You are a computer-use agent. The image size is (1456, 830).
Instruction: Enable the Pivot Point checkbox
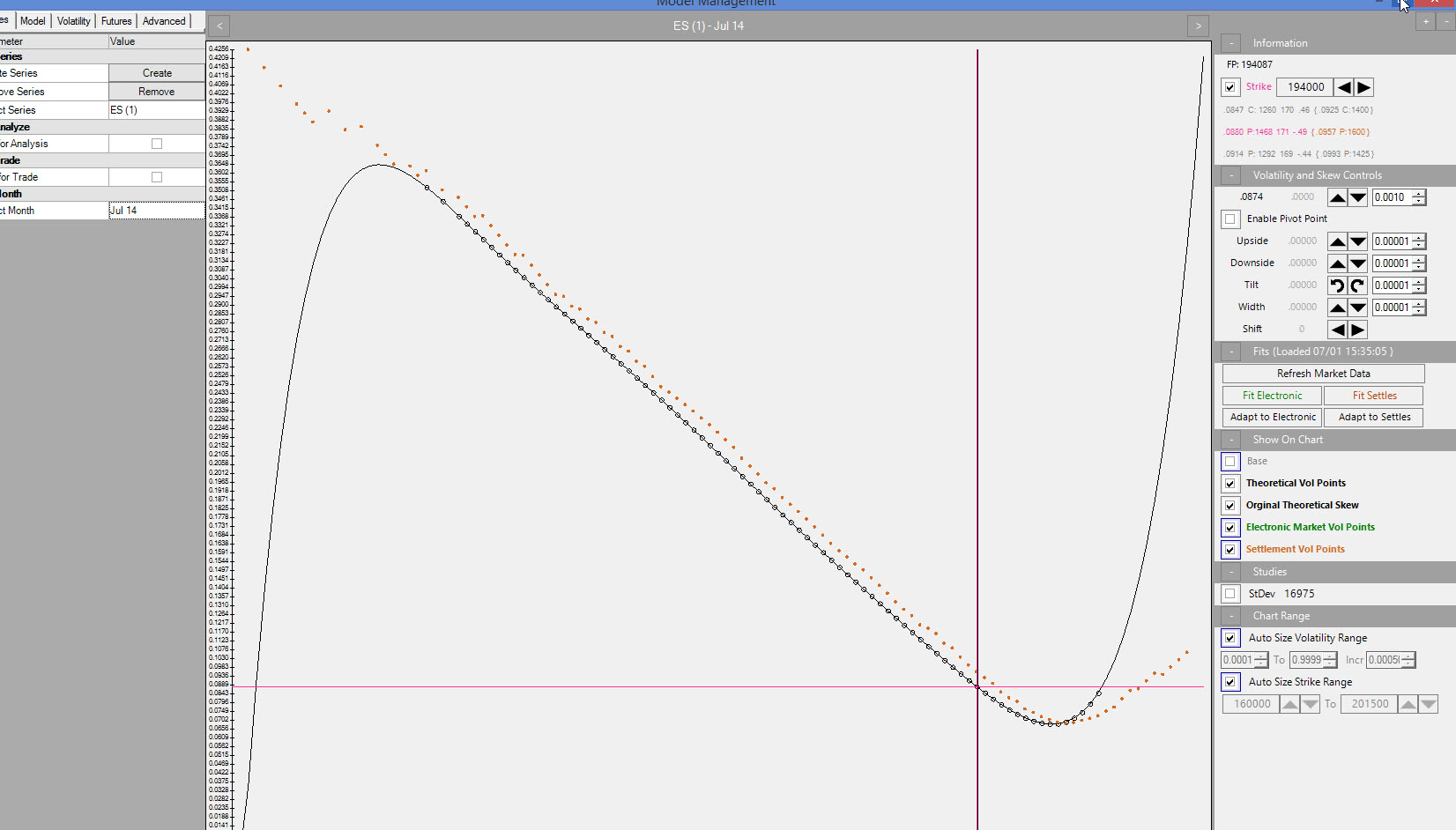pos(1230,219)
